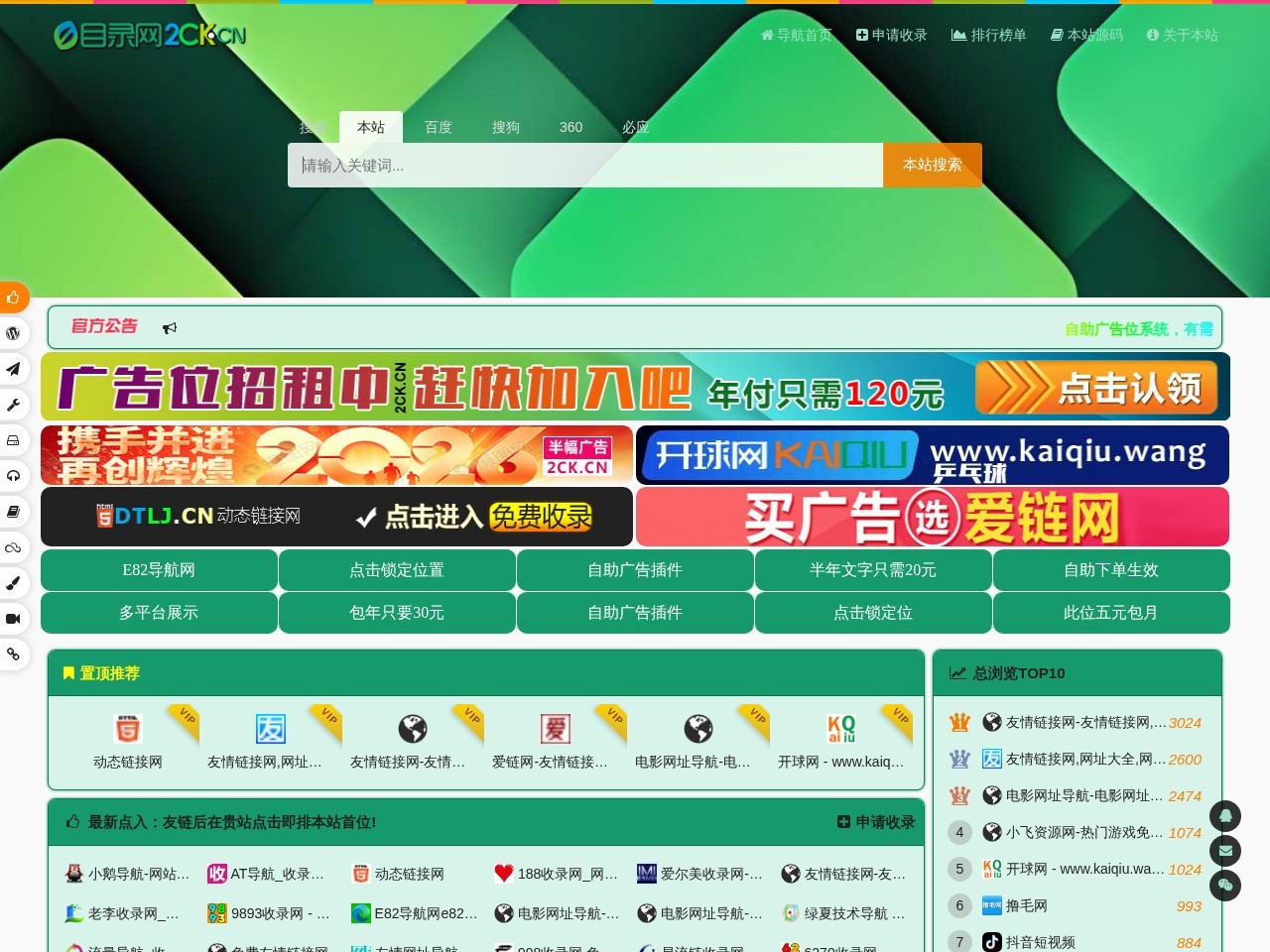Click the crown icon beside 友情链接网 in TOP10
The width and height of the screenshot is (1270, 952).
(x=959, y=722)
